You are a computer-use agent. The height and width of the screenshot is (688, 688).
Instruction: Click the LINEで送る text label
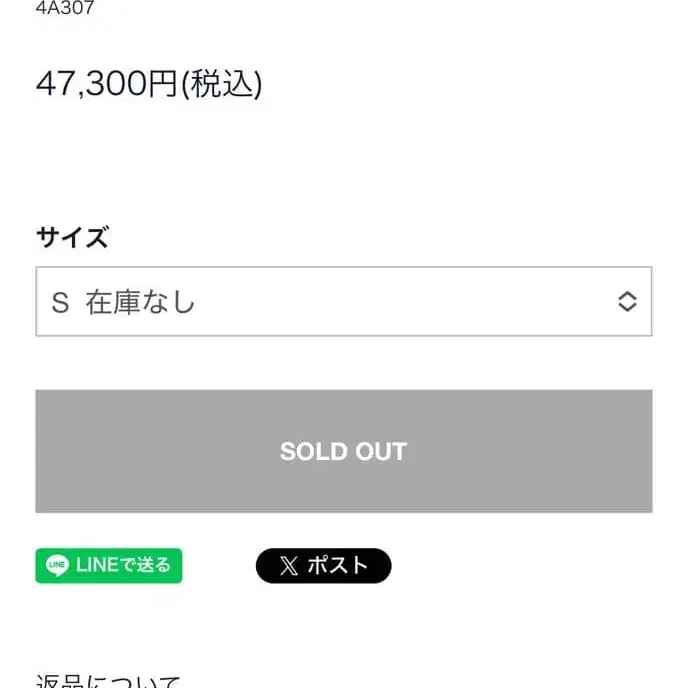click(x=123, y=566)
